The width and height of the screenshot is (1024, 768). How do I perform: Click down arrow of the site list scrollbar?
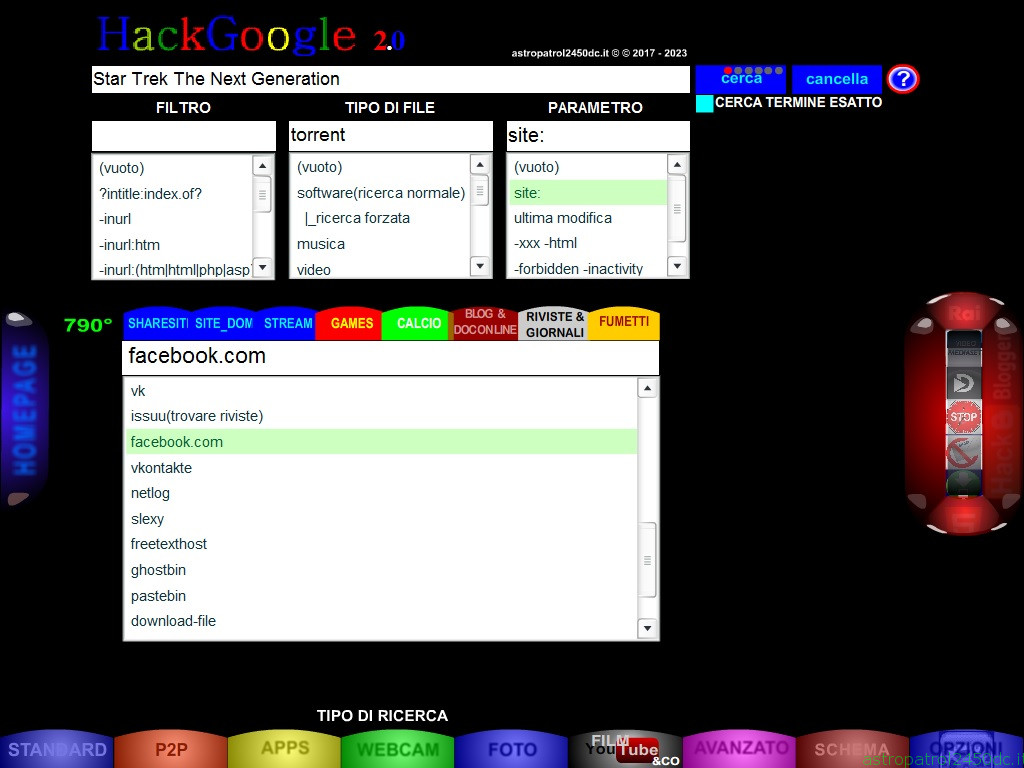click(x=647, y=628)
